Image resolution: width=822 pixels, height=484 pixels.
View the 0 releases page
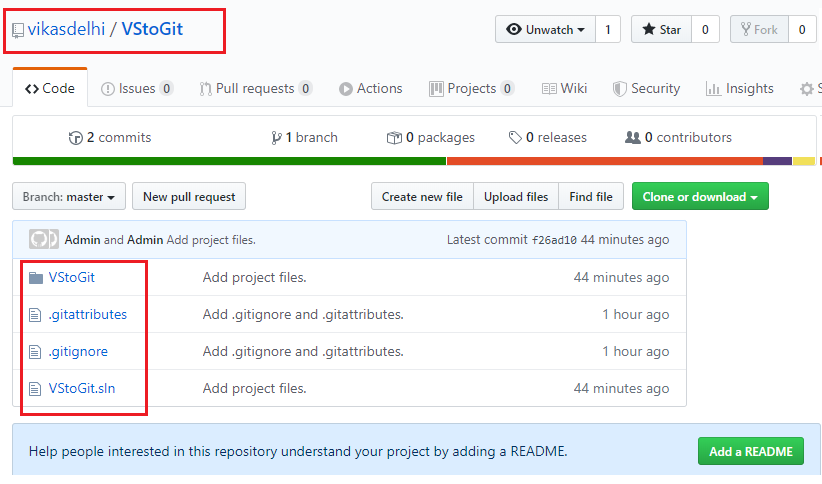click(548, 137)
